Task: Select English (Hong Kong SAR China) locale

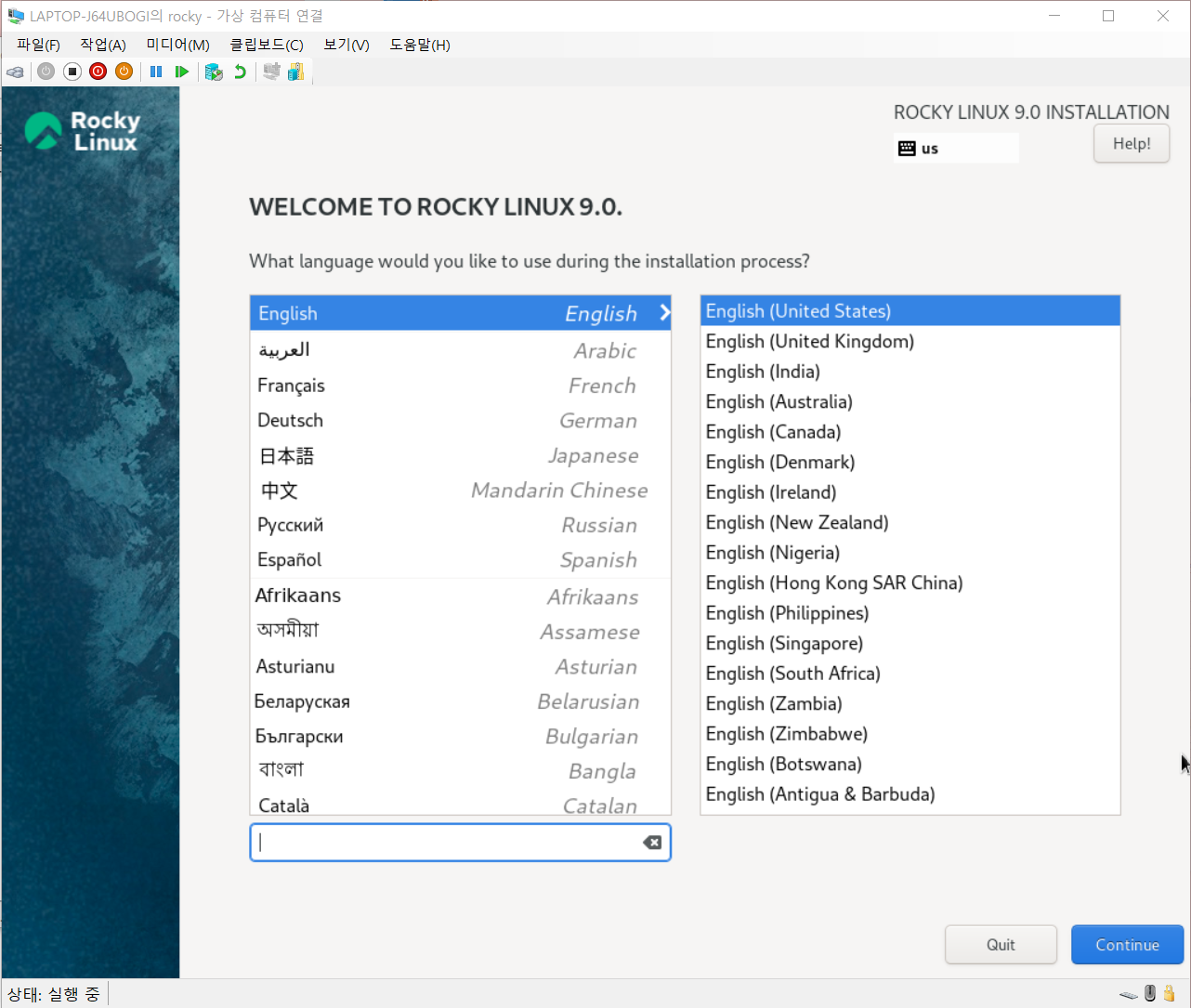Action: point(910,583)
